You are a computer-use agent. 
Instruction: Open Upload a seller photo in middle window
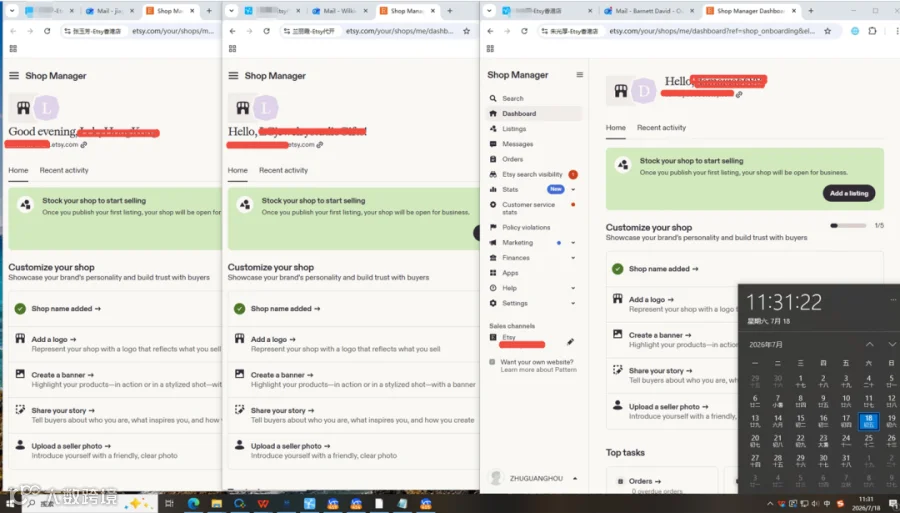click(290, 446)
